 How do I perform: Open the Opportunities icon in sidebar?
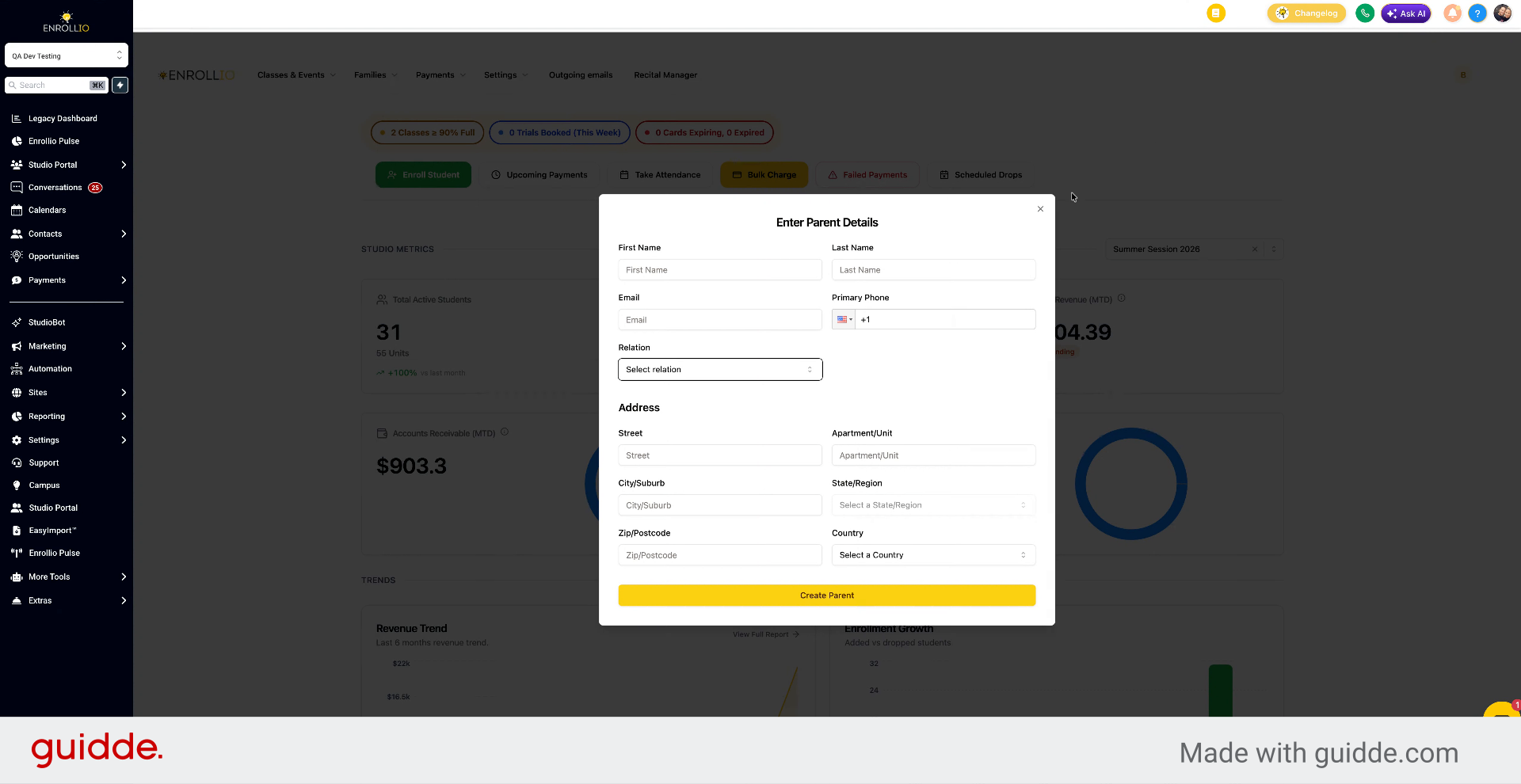pyautogui.click(x=17, y=257)
